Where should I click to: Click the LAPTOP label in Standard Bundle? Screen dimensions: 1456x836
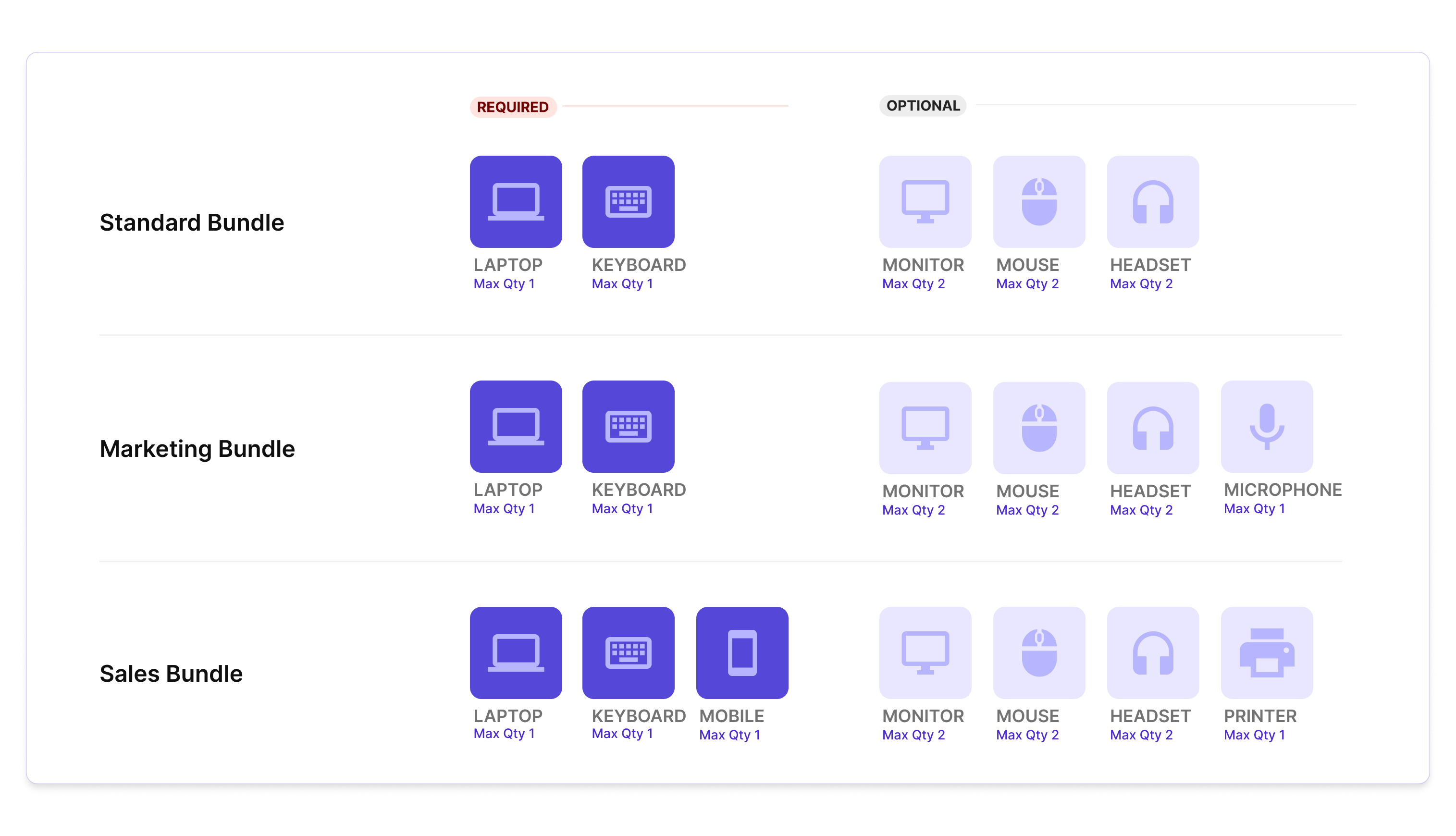tap(507, 265)
